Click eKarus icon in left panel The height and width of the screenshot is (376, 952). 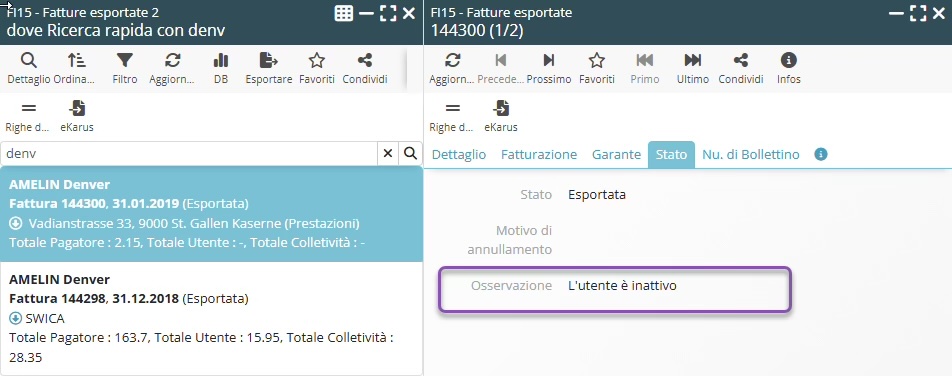point(77,109)
